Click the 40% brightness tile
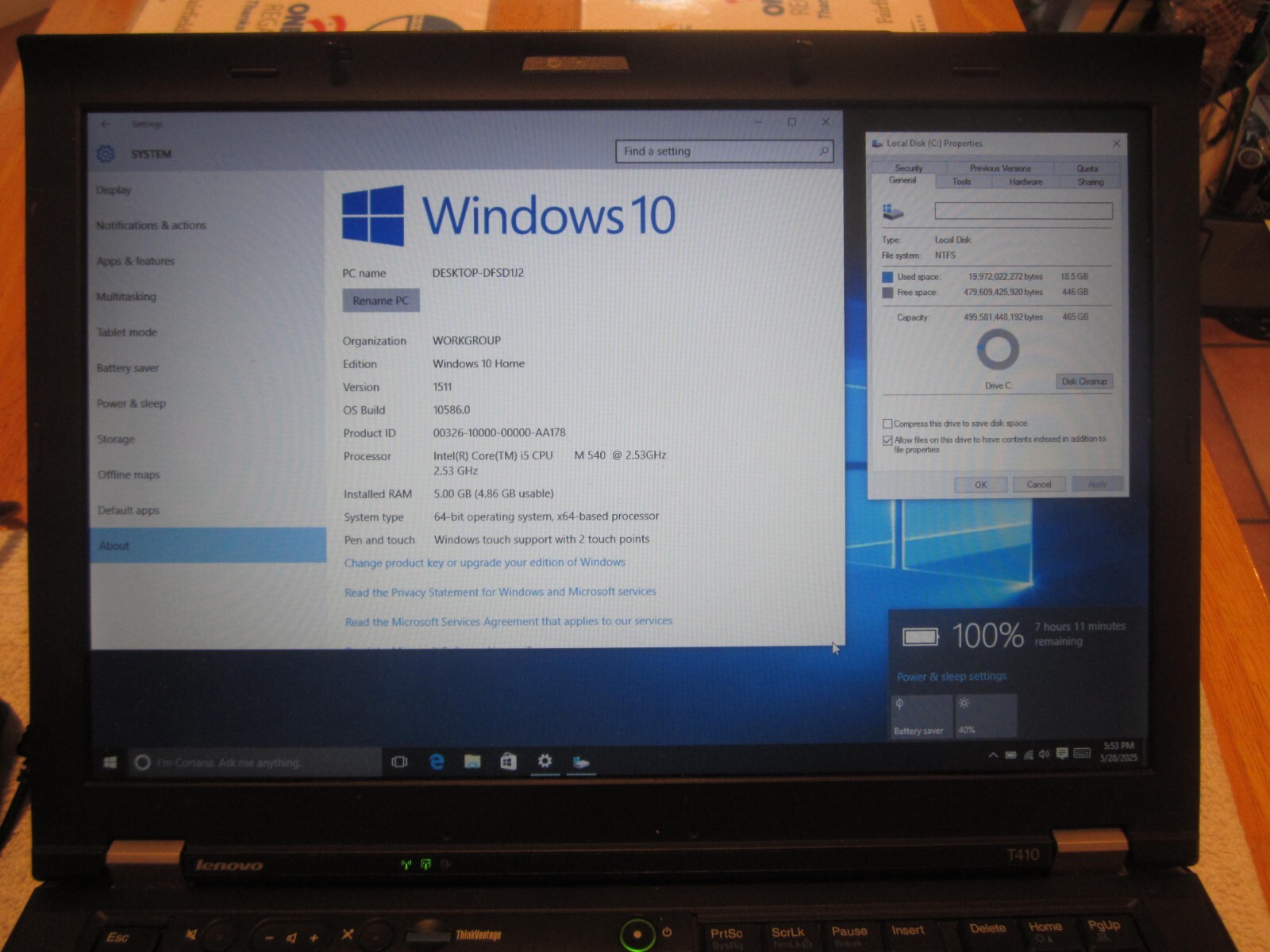The width and height of the screenshot is (1270, 952). tap(986, 716)
